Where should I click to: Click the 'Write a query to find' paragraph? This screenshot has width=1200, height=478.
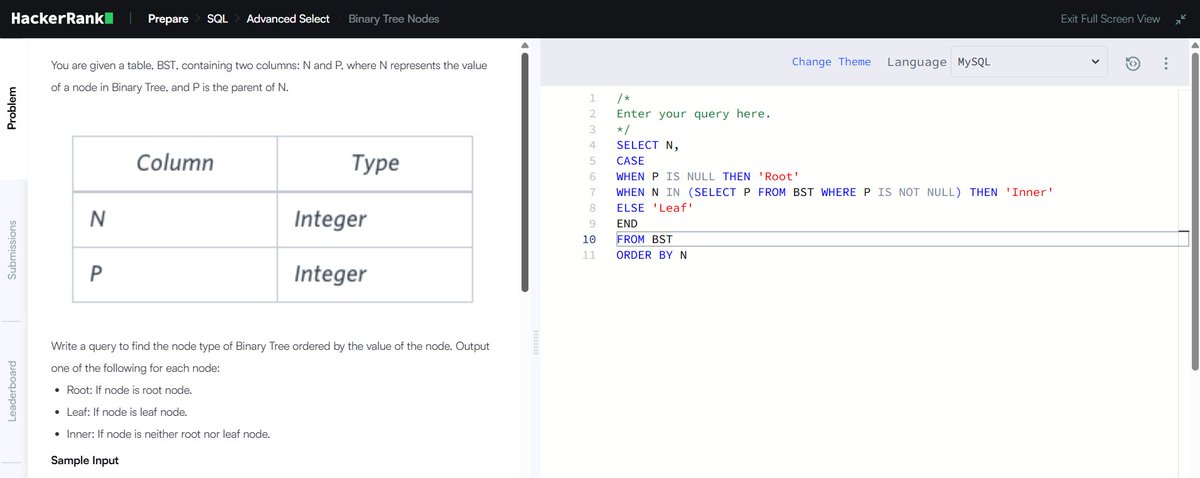coord(270,357)
